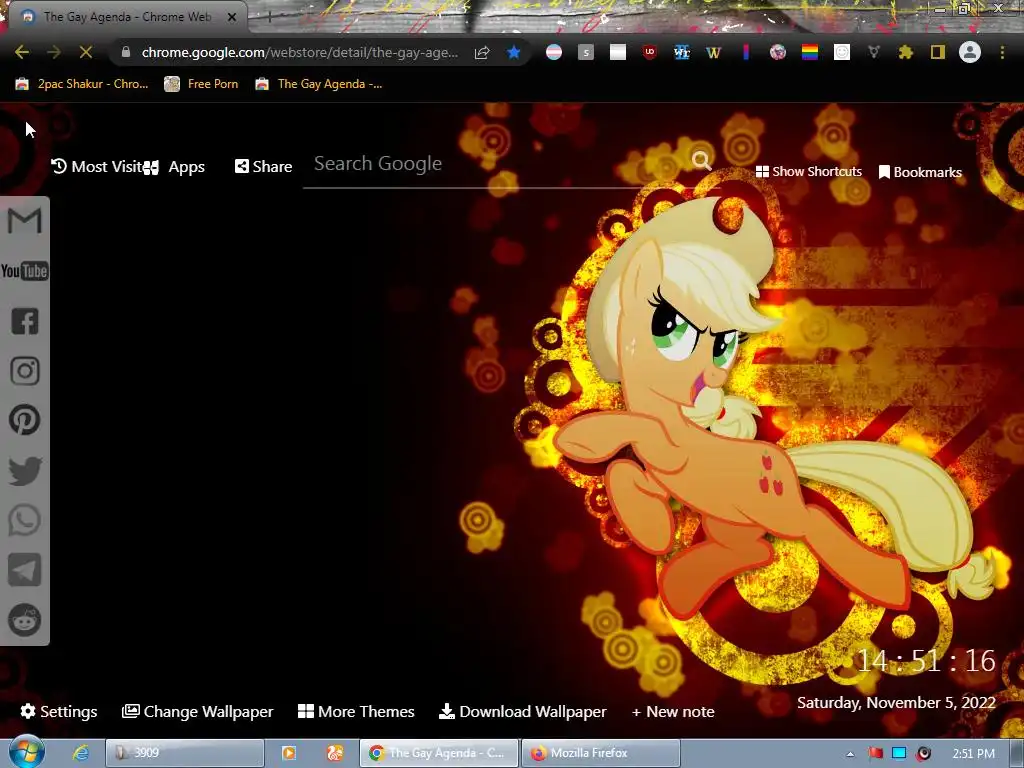Open the new tab Settings

click(x=59, y=711)
